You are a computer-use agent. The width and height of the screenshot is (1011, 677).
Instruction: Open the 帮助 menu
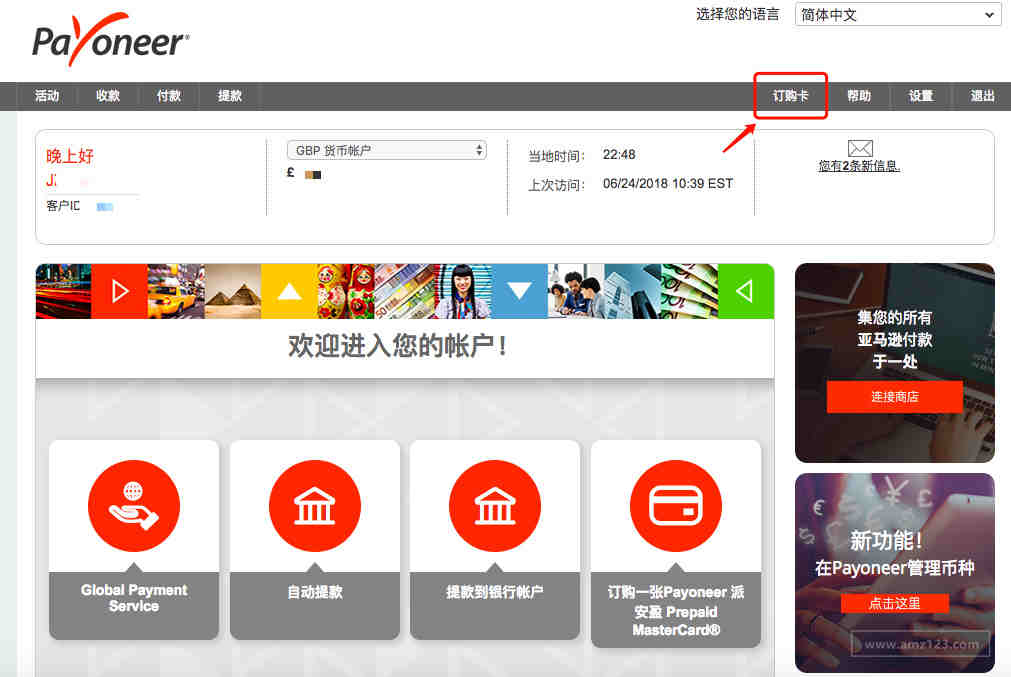[x=859, y=96]
